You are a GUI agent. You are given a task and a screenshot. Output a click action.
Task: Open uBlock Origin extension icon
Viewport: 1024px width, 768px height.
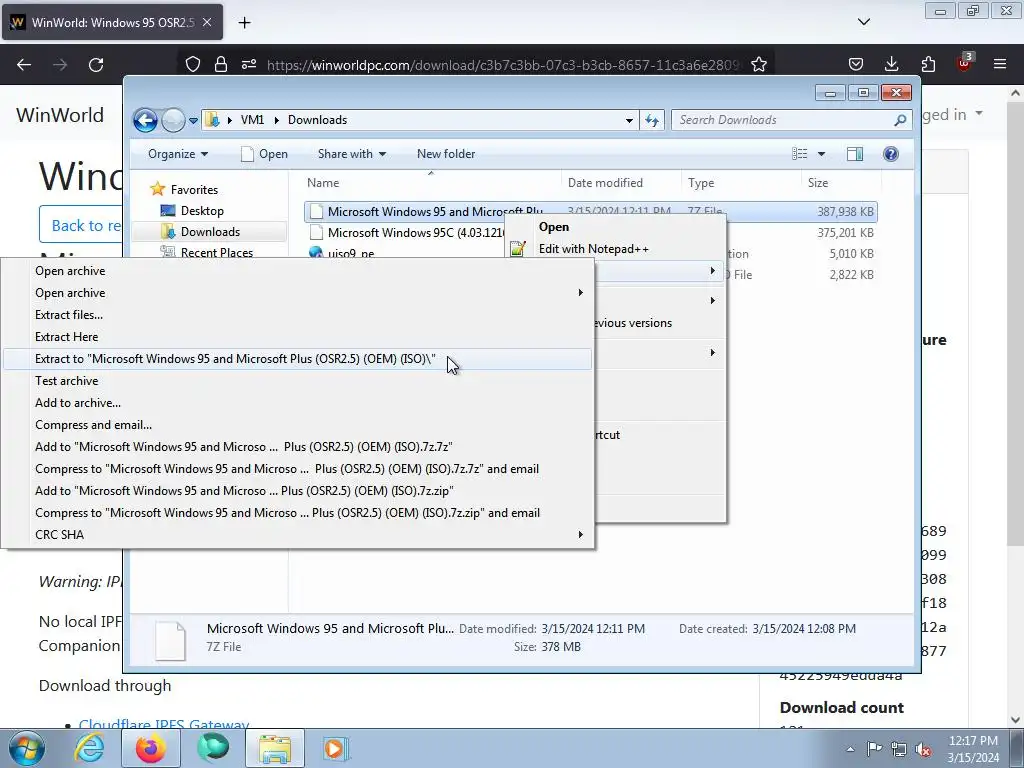tap(965, 63)
